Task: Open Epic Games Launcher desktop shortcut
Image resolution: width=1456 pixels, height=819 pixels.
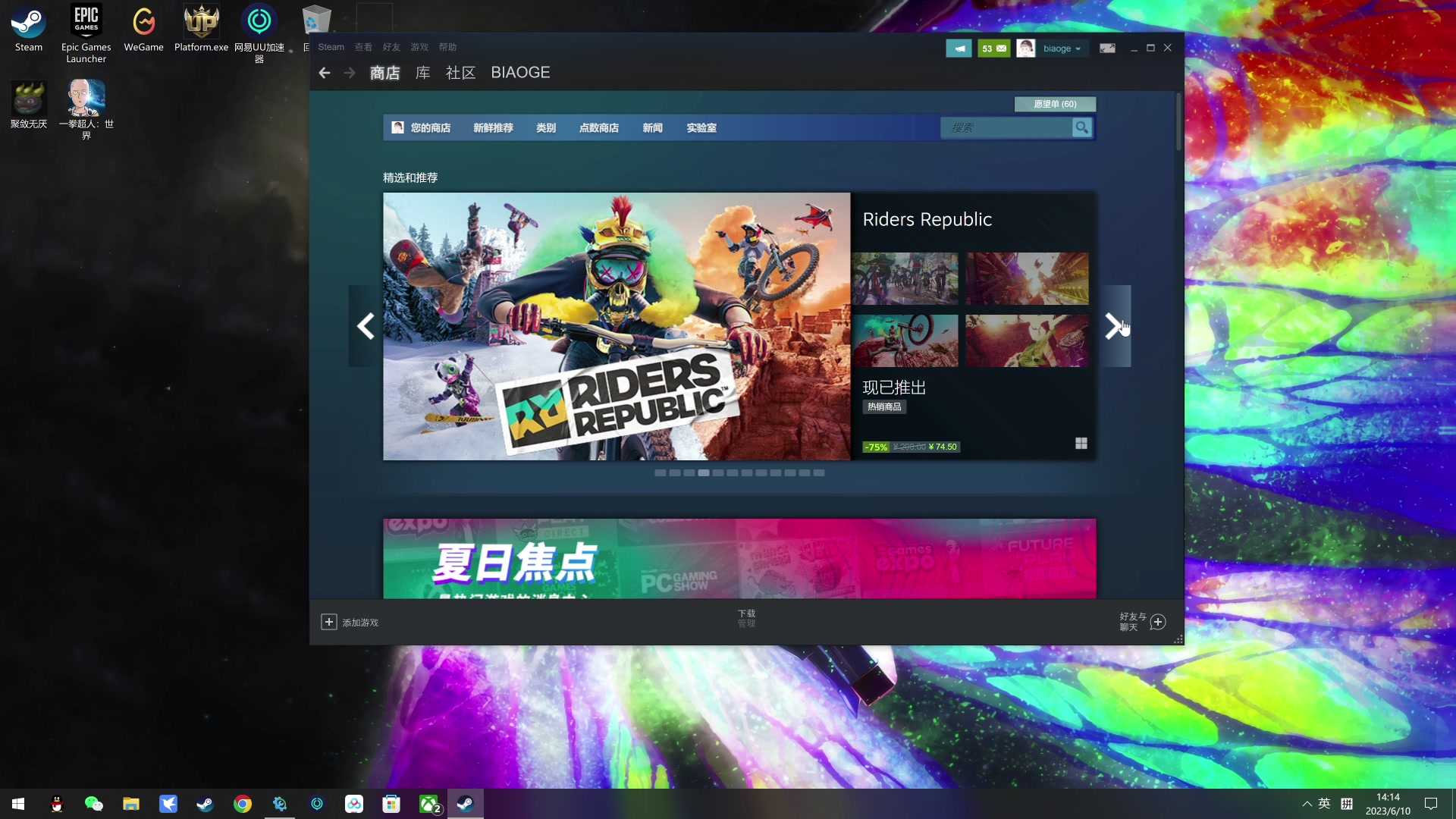Action: [86, 34]
